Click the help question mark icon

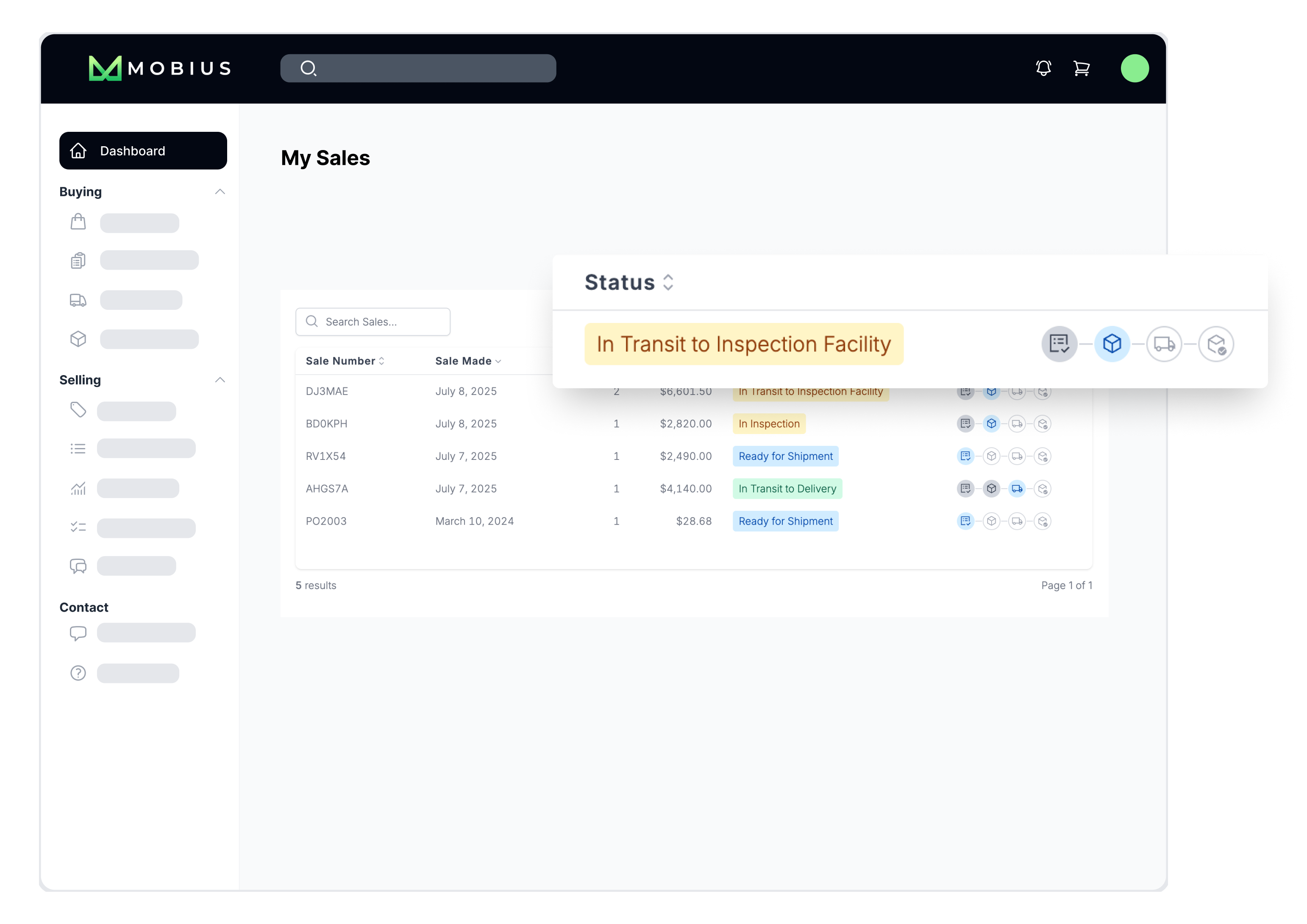(78, 673)
